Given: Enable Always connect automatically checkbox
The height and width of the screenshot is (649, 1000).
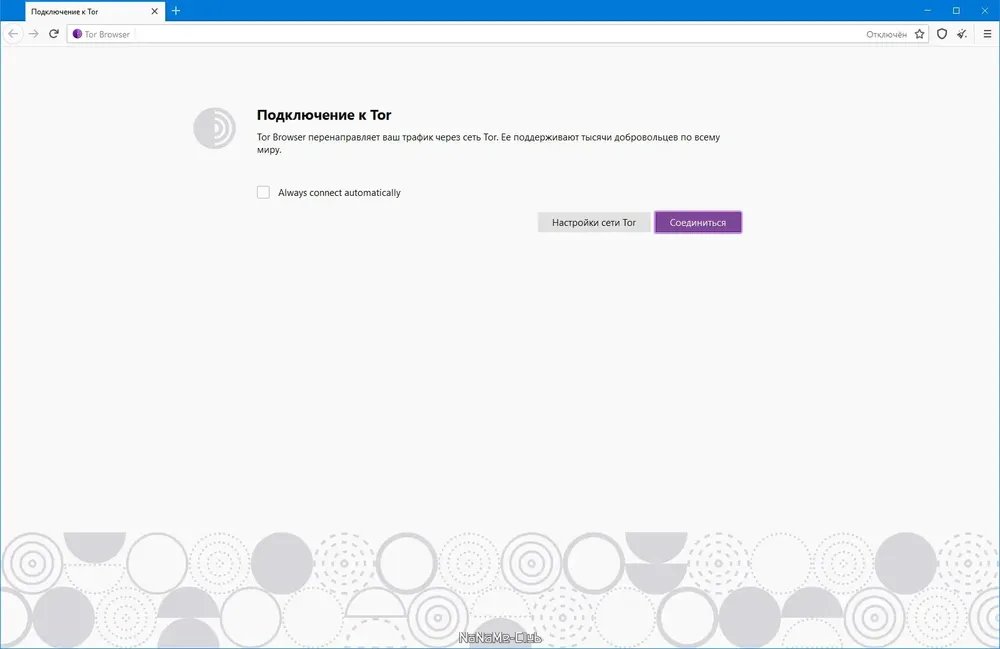Looking at the screenshot, I should pos(263,192).
